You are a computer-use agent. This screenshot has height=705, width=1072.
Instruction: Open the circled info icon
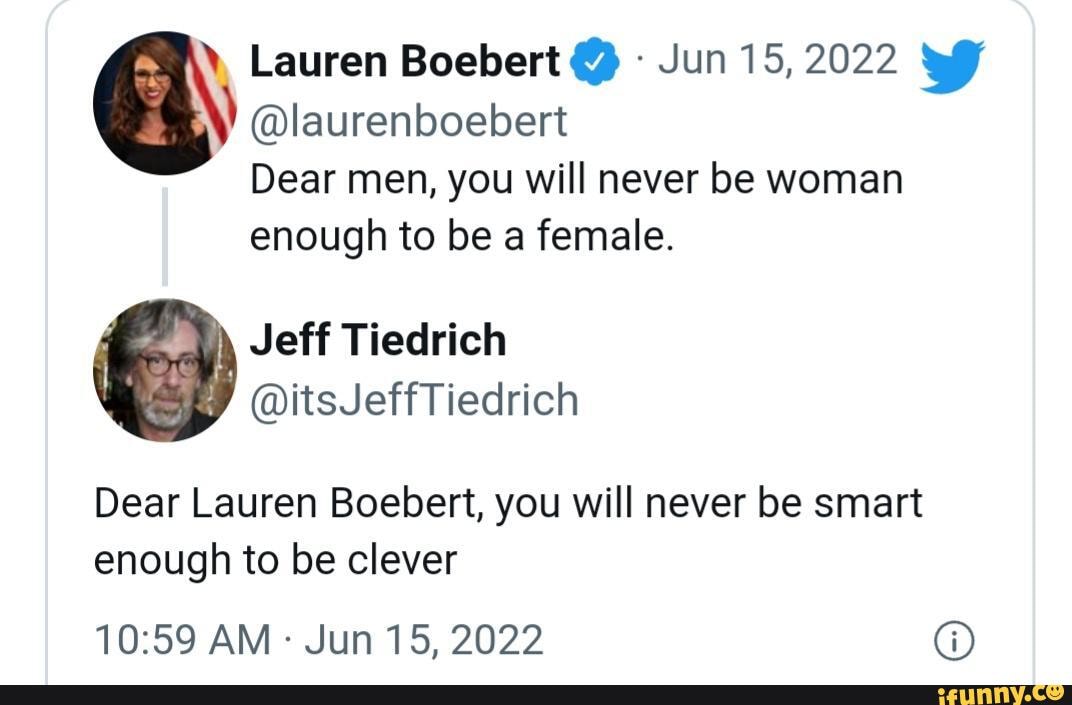(956, 641)
